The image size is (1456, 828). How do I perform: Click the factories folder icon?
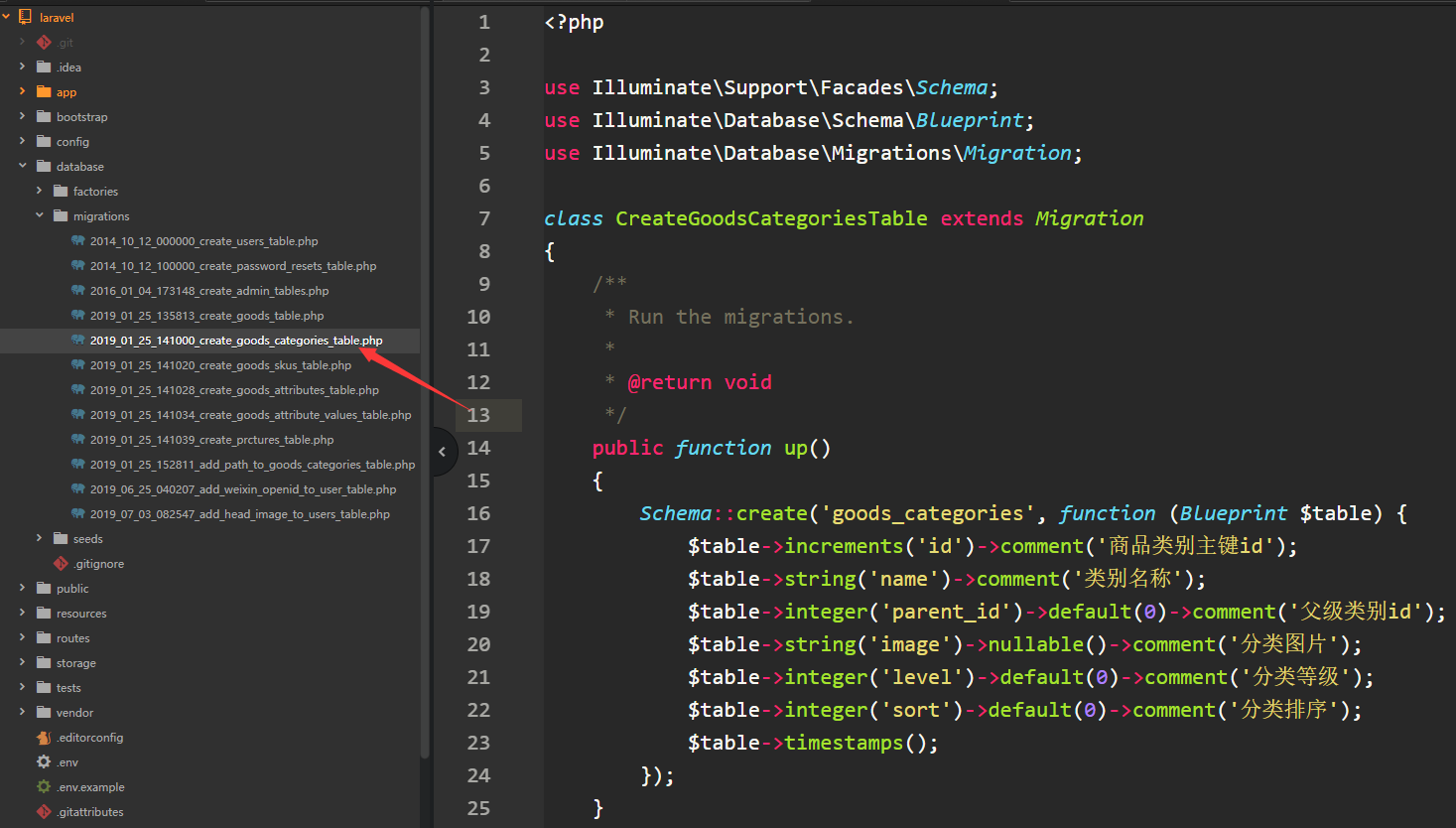tap(61, 191)
